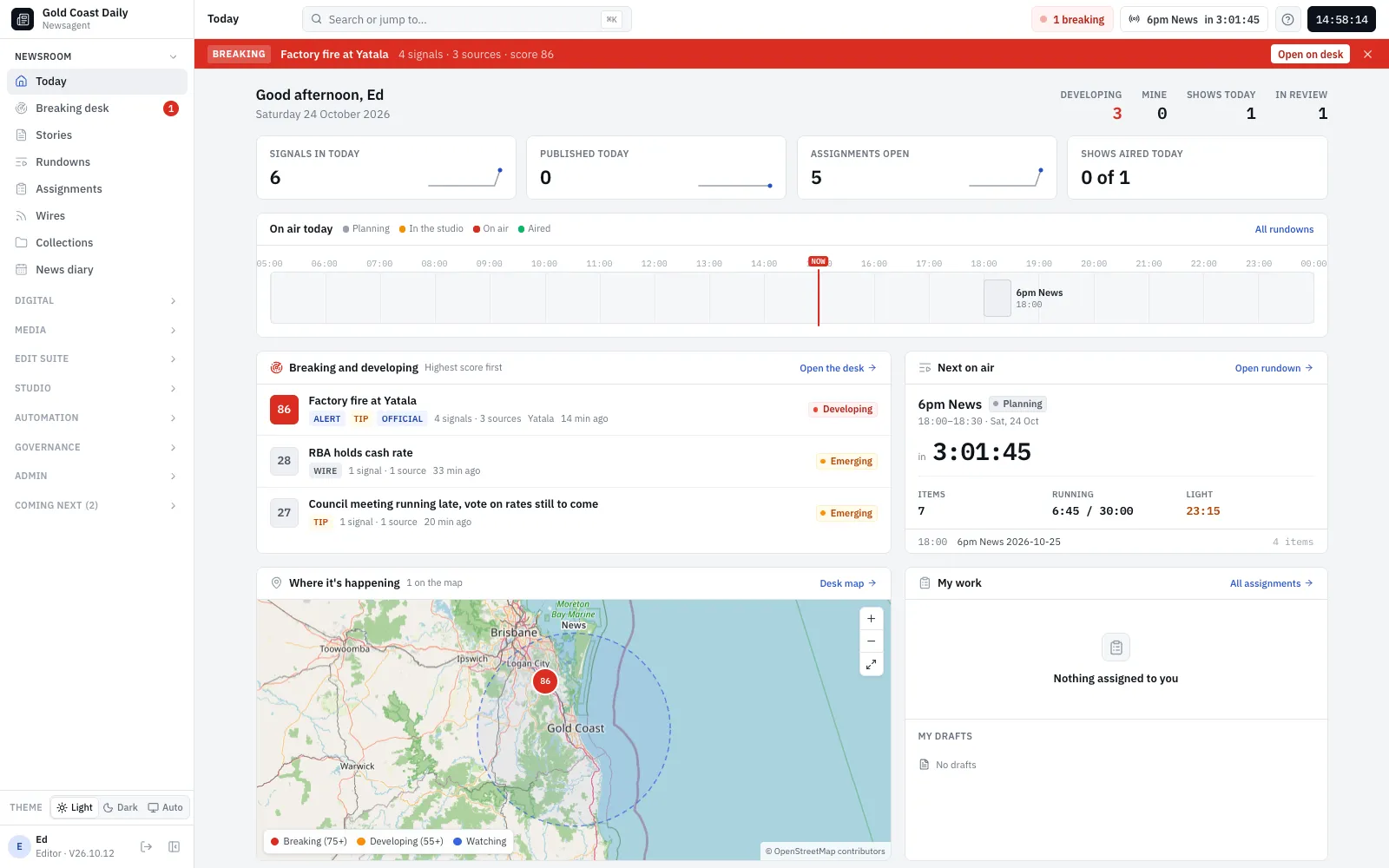Image resolution: width=1389 pixels, height=868 pixels.
Task: Click Open the desk link
Action: coord(838,368)
